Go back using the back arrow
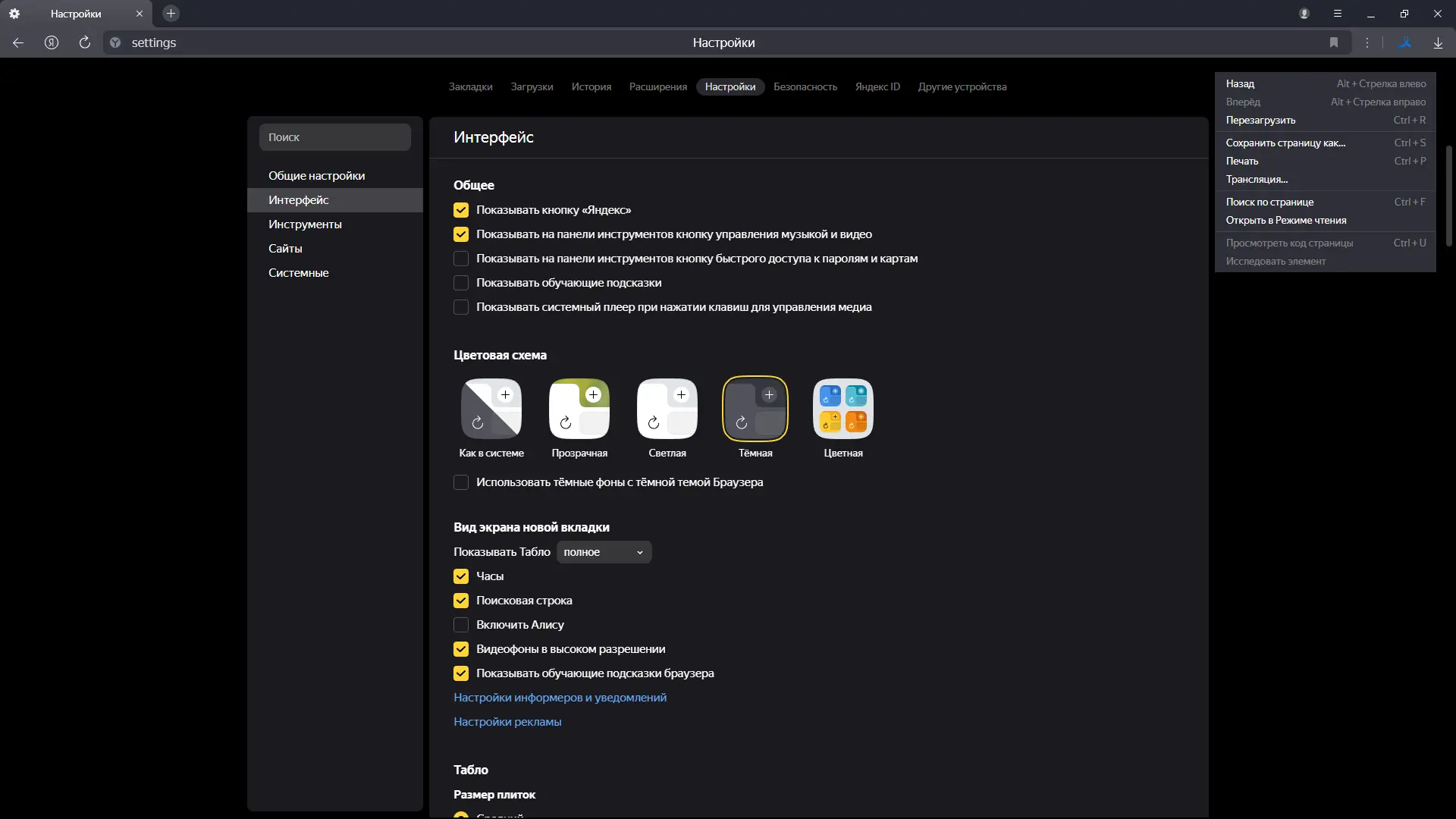Screen dimensions: 1456x819 pos(18,42)
